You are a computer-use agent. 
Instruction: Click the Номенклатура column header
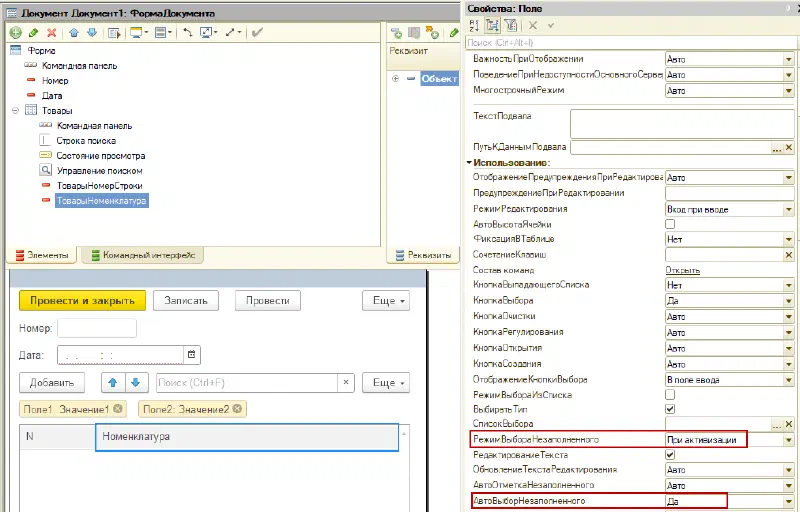[247, 437]
